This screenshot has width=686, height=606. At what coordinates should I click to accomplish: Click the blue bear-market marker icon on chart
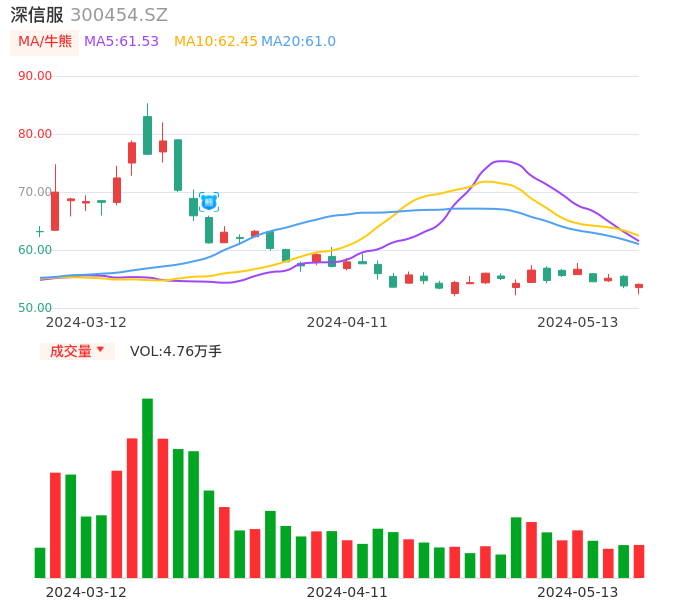click(x=209, y=202)
